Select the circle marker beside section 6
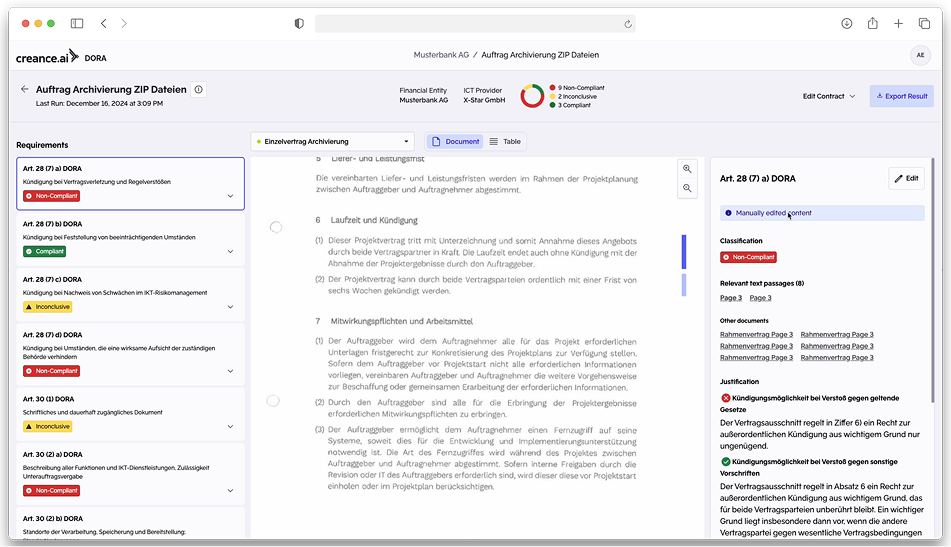 [276, 227]
